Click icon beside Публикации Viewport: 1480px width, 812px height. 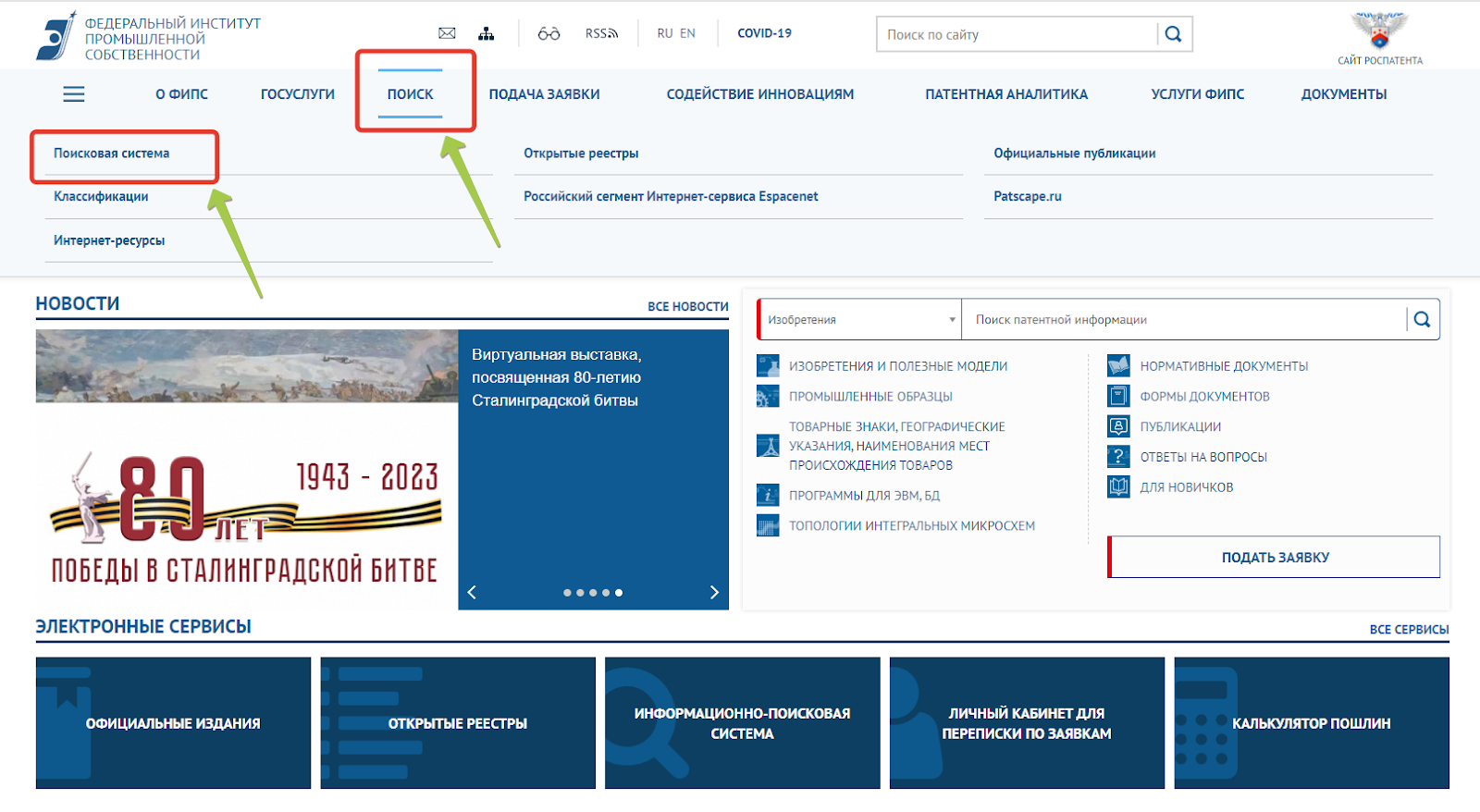click(1118, 426)
